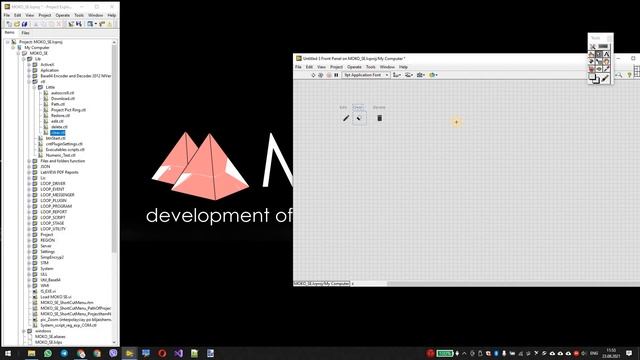Click the Run arrow in Front Panel toolbar
The height and width of the screenshot is (360, 640).
click(x=313, y=75)
